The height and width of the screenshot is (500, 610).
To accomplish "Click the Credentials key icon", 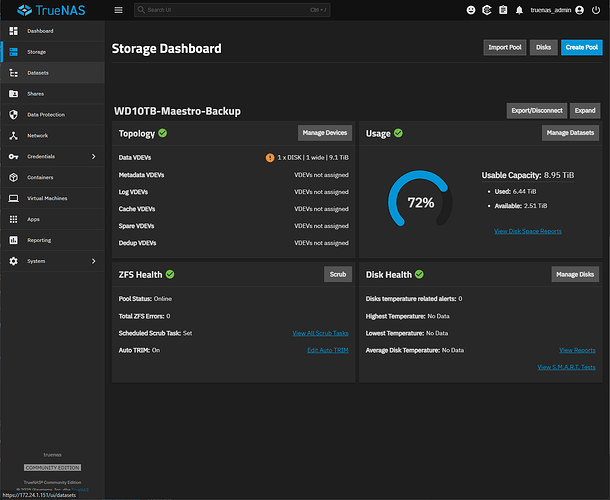I will (x=14, y=156).
